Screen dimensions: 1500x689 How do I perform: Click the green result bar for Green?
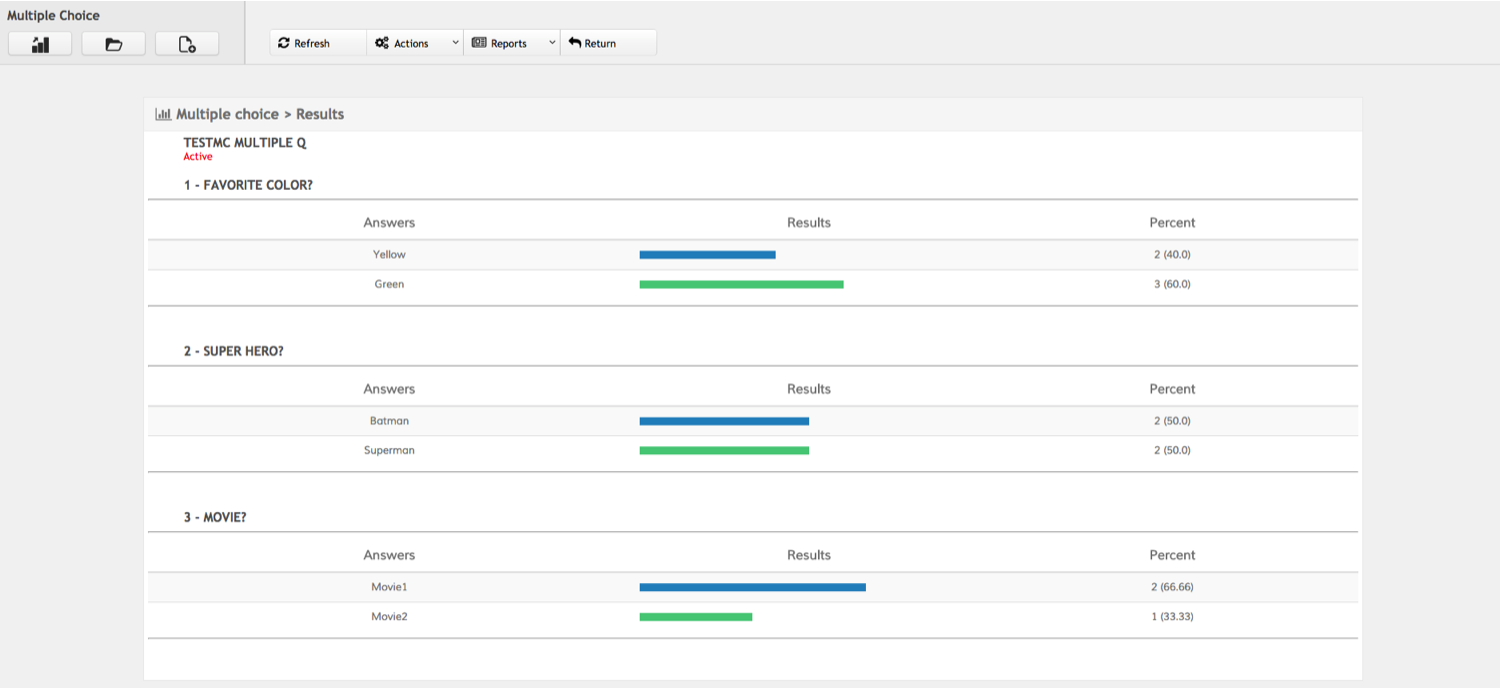(x=741, y=285)
